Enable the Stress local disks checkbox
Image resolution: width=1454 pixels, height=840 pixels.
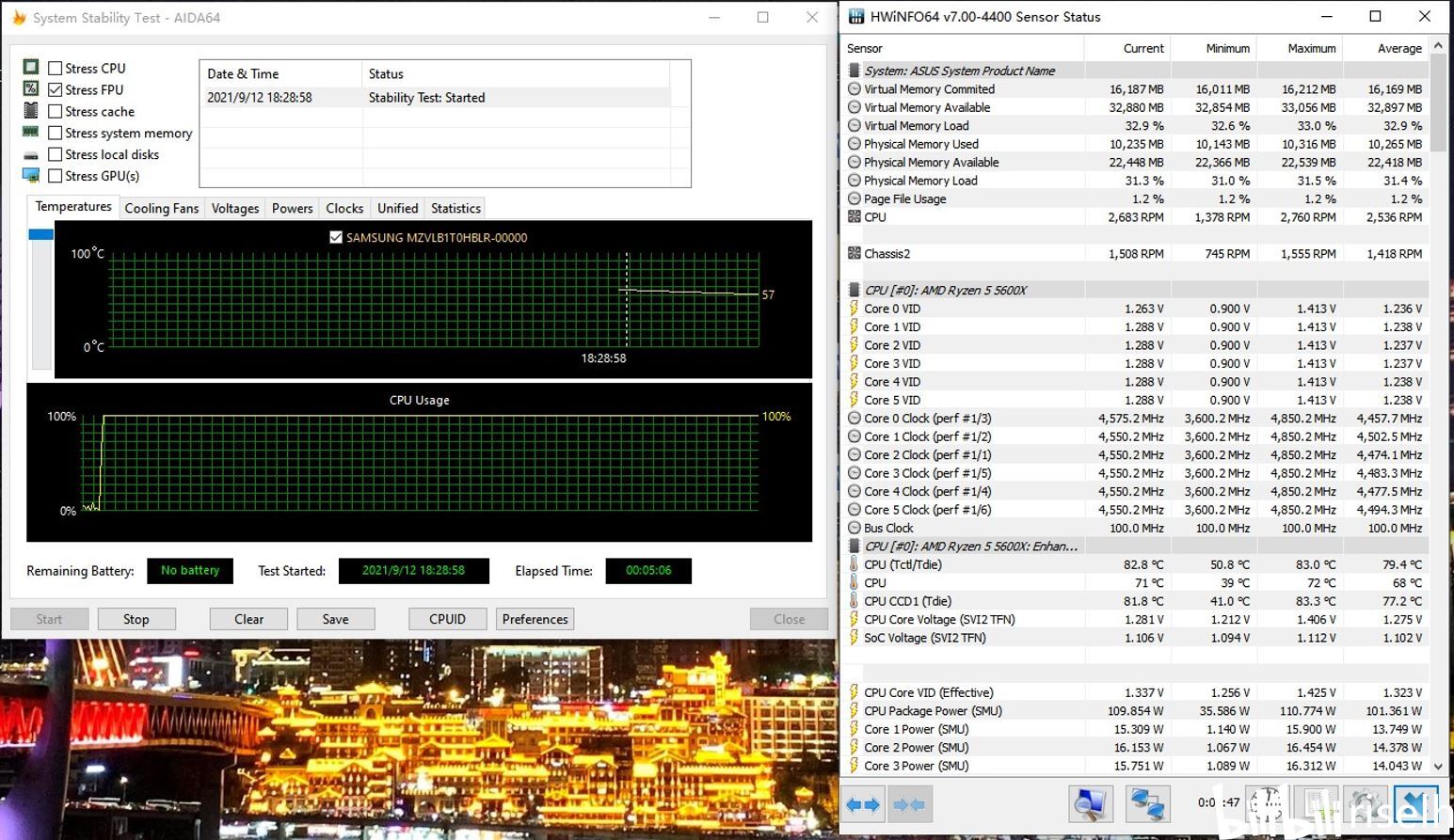(x=56, y=154)
